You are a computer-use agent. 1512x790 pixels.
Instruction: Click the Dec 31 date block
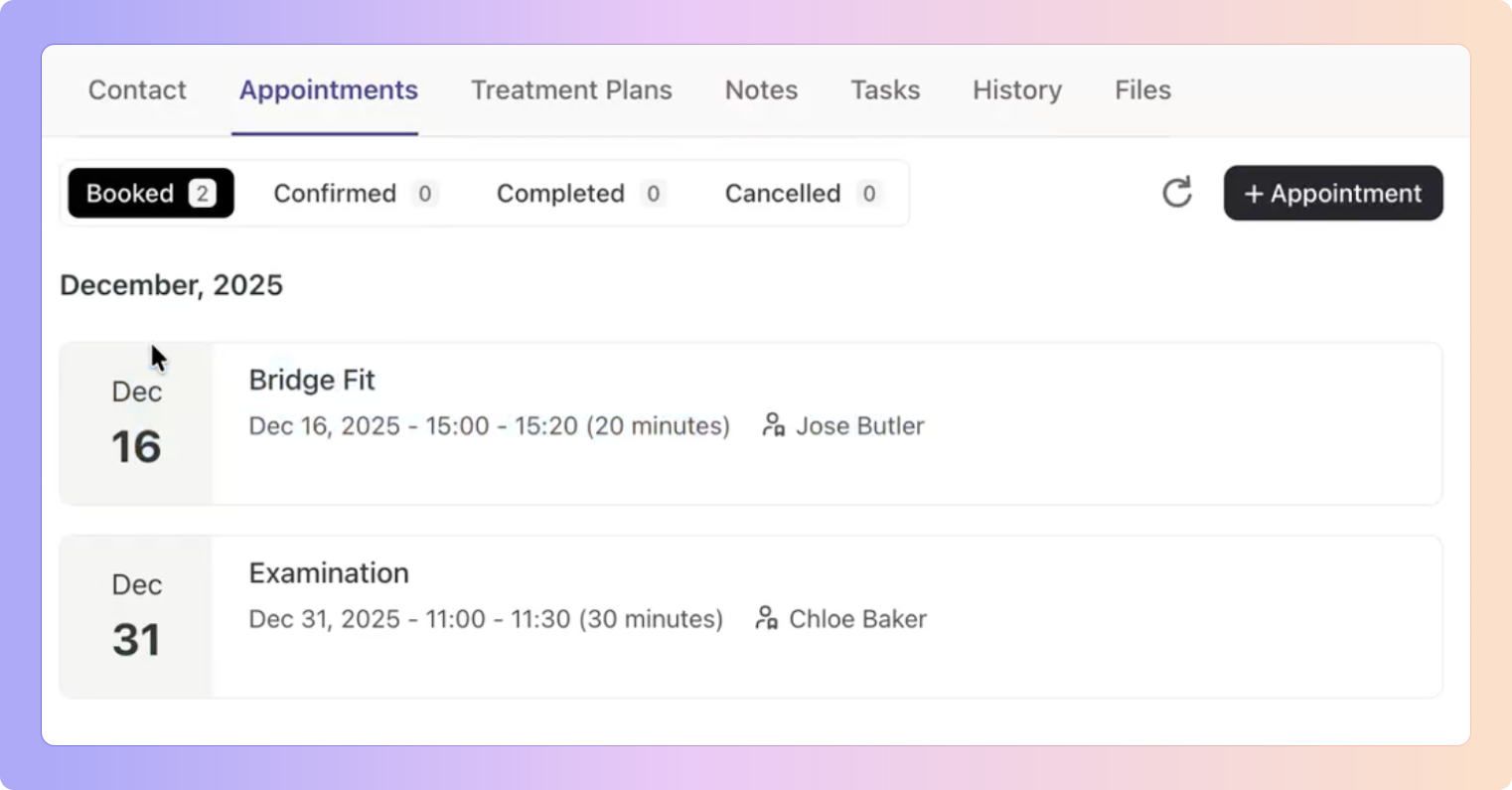pyautogui.click(x=136, y=617)
